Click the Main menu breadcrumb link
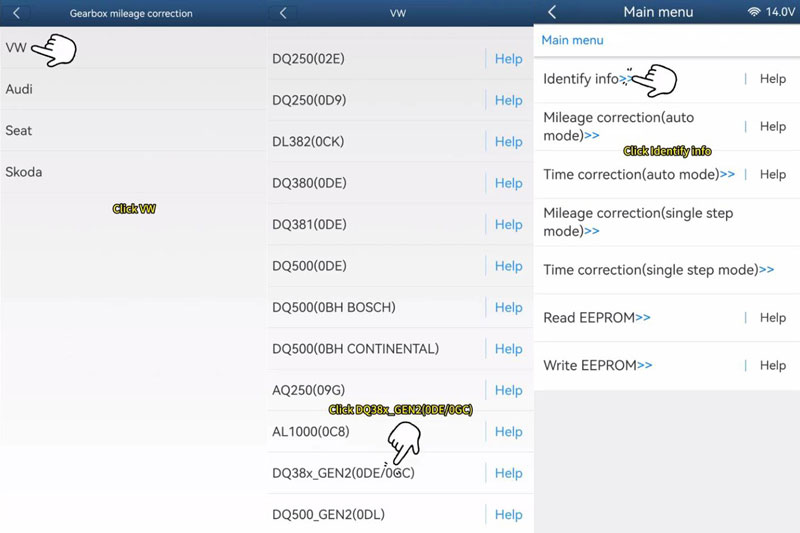Image resolution: width=800 pixels, height=533 pixels. [x=572, y=40]
